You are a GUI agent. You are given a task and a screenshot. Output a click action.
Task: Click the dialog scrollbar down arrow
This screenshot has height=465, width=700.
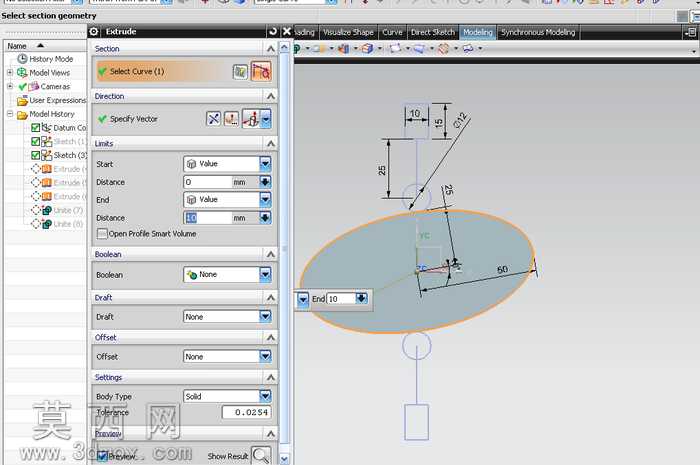point(284,458)
